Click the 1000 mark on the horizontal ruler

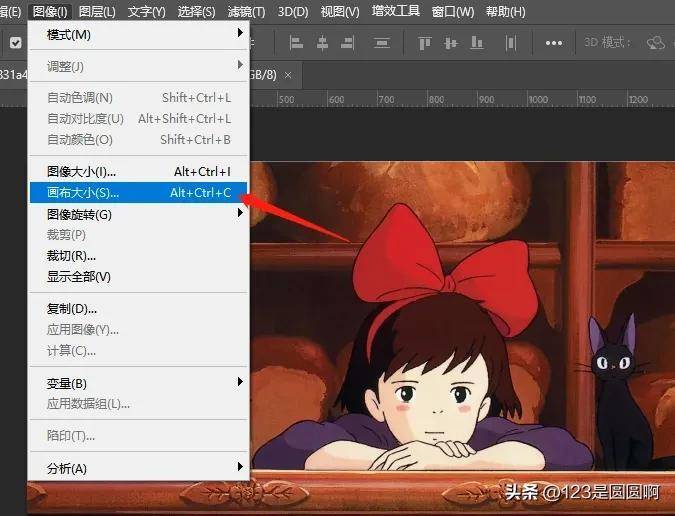coord(538,100)
